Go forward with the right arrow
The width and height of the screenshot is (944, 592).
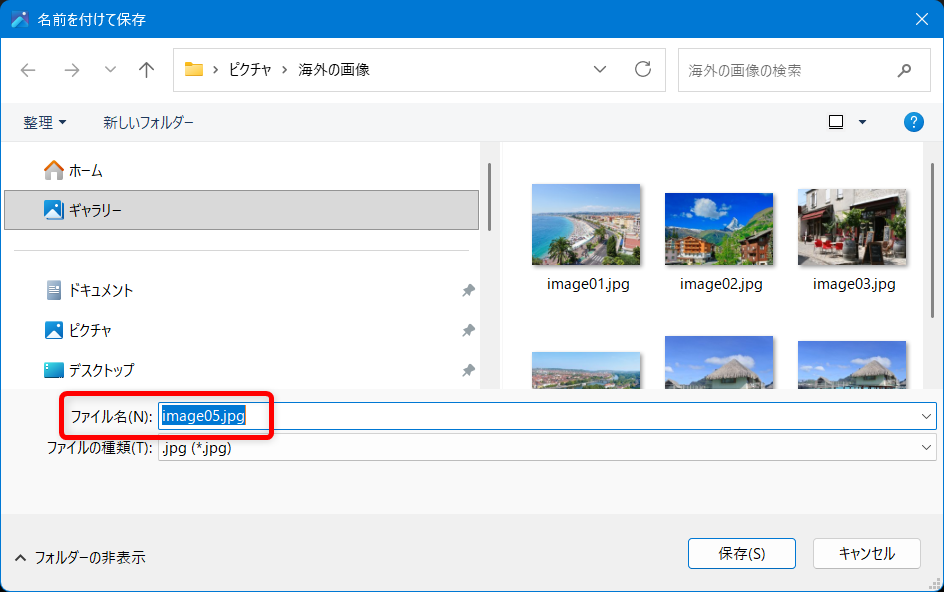72,70
